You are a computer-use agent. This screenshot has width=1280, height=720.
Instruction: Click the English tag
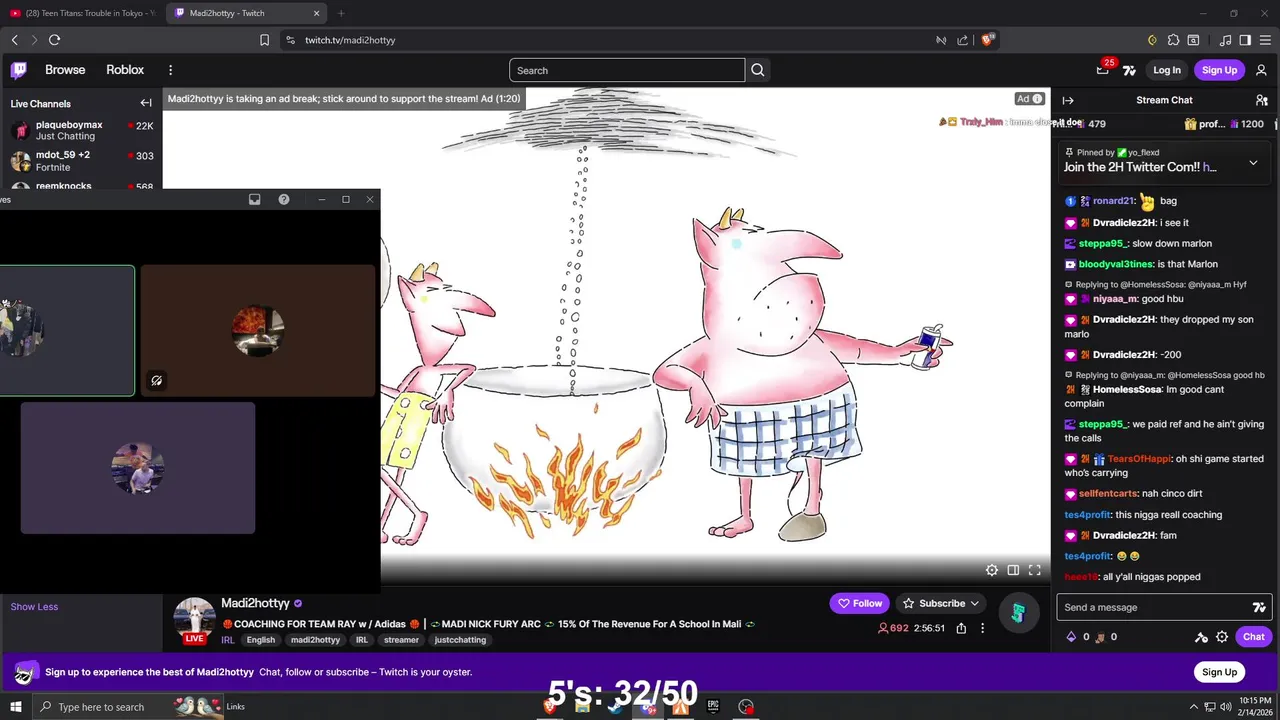tap(261, 640)
